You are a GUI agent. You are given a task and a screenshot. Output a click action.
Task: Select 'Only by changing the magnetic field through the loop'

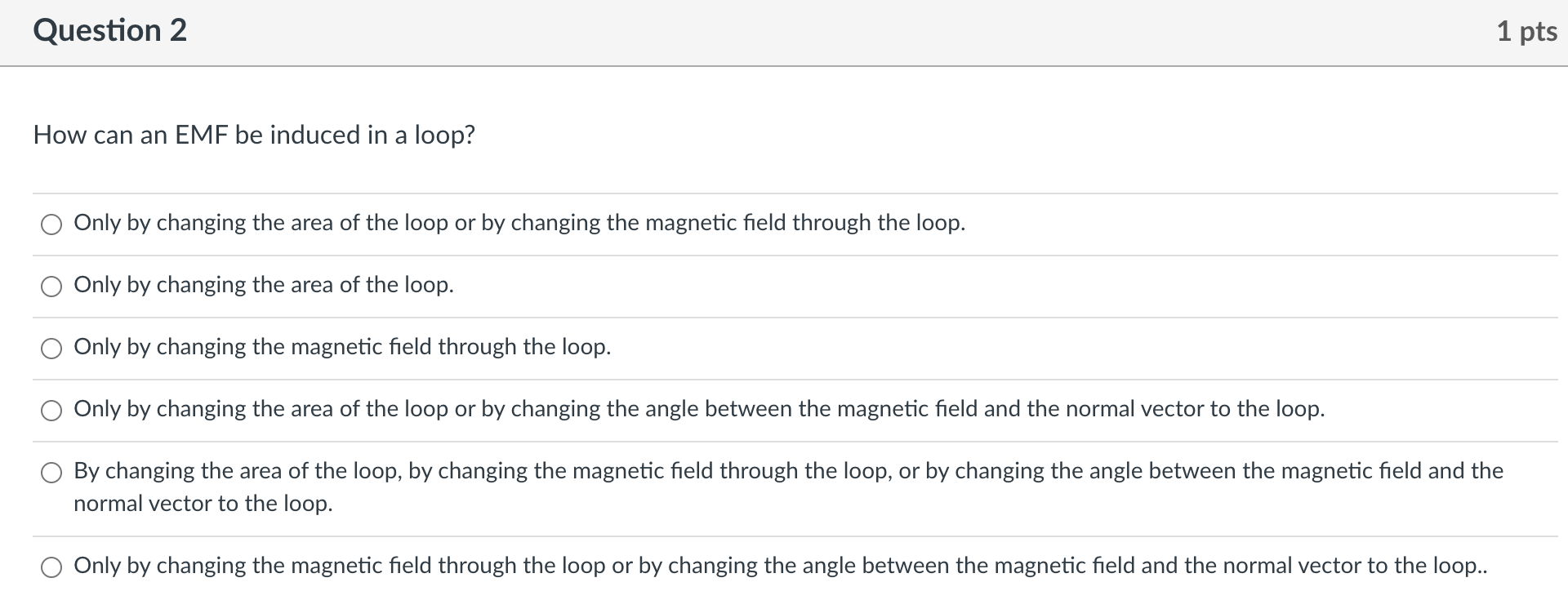[x=51, y=348]
